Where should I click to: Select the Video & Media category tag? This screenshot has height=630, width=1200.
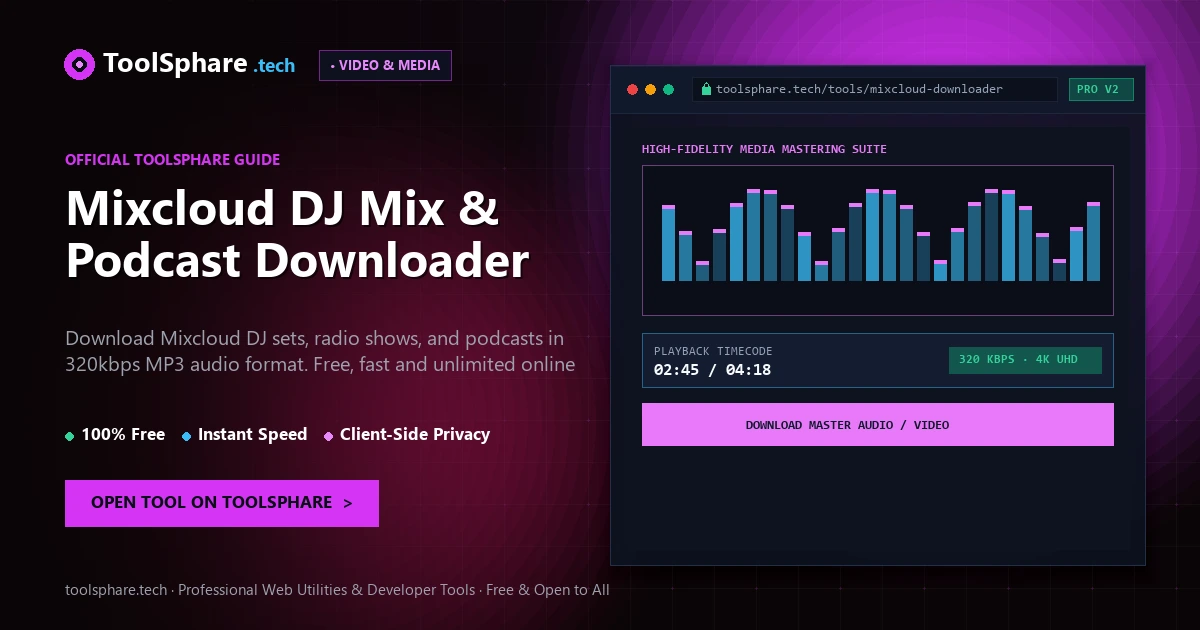click(385, 65)
